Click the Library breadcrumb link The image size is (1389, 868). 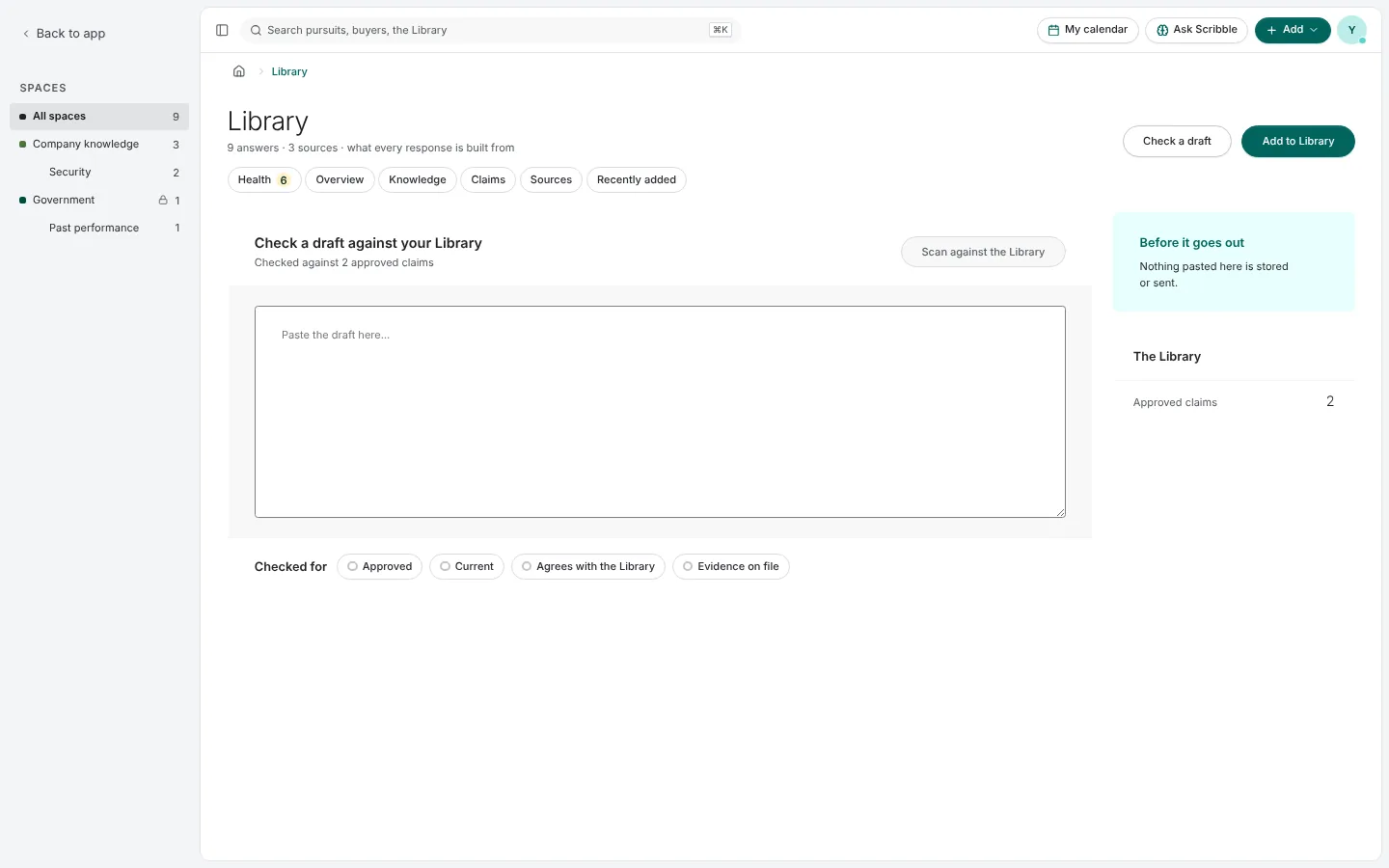(289, 72)
